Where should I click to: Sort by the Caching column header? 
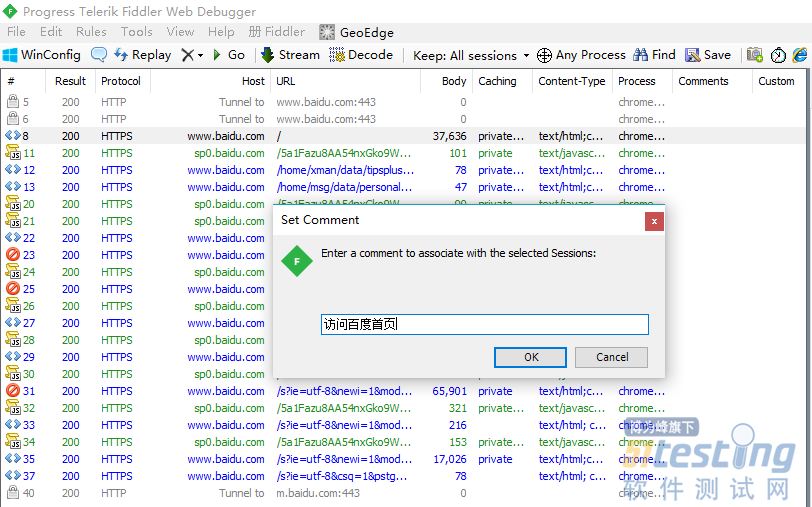497,81
